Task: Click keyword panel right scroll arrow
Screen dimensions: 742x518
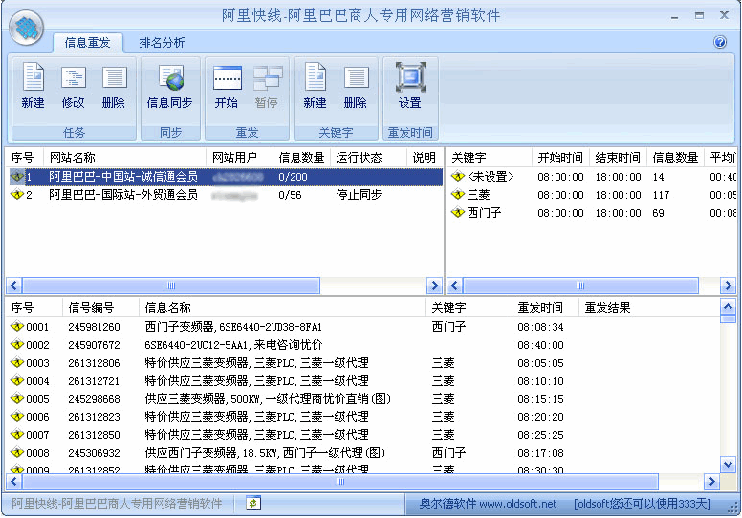Action: (728, 285)
